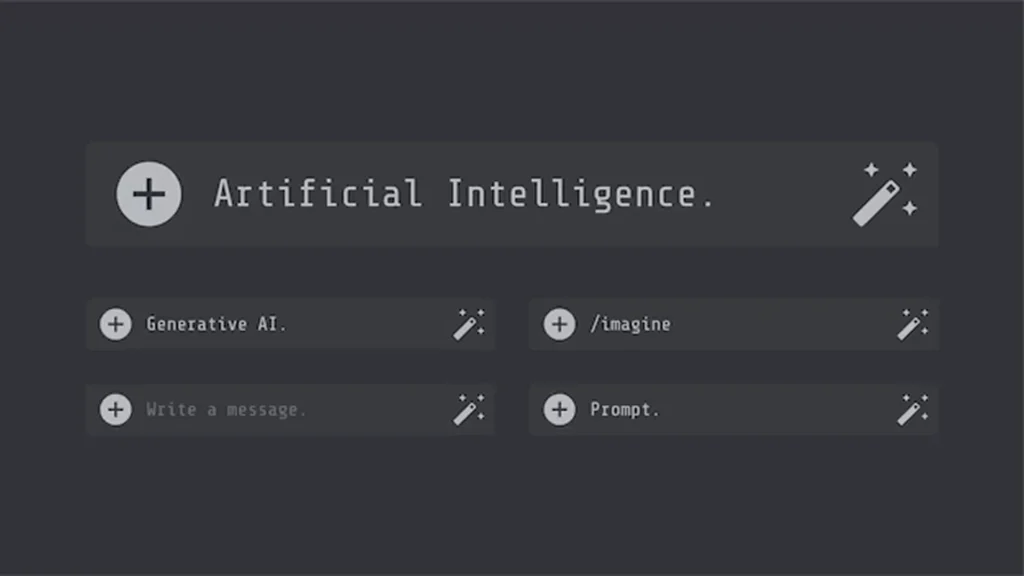Click the plus icon beside Write a message
Screen dimensions: 1024x576
[117, 409]
